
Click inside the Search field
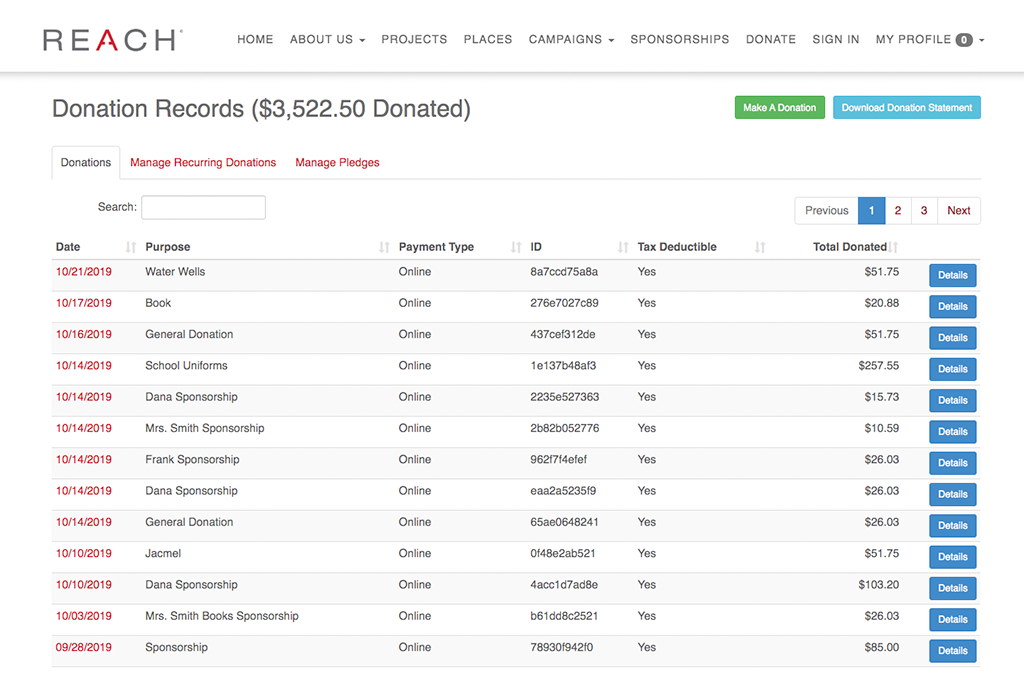[203, 207]
